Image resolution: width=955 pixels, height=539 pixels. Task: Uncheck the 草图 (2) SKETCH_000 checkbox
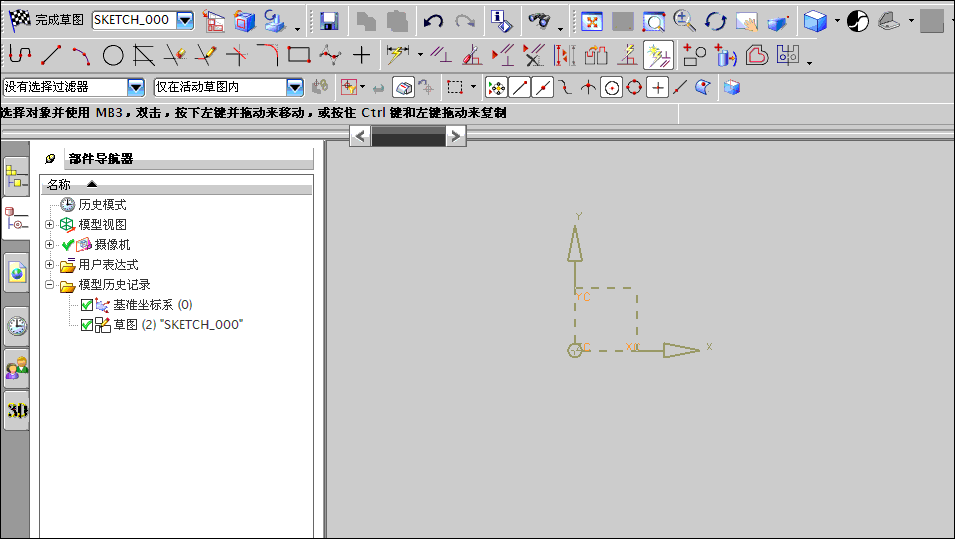tap(86, 325)
